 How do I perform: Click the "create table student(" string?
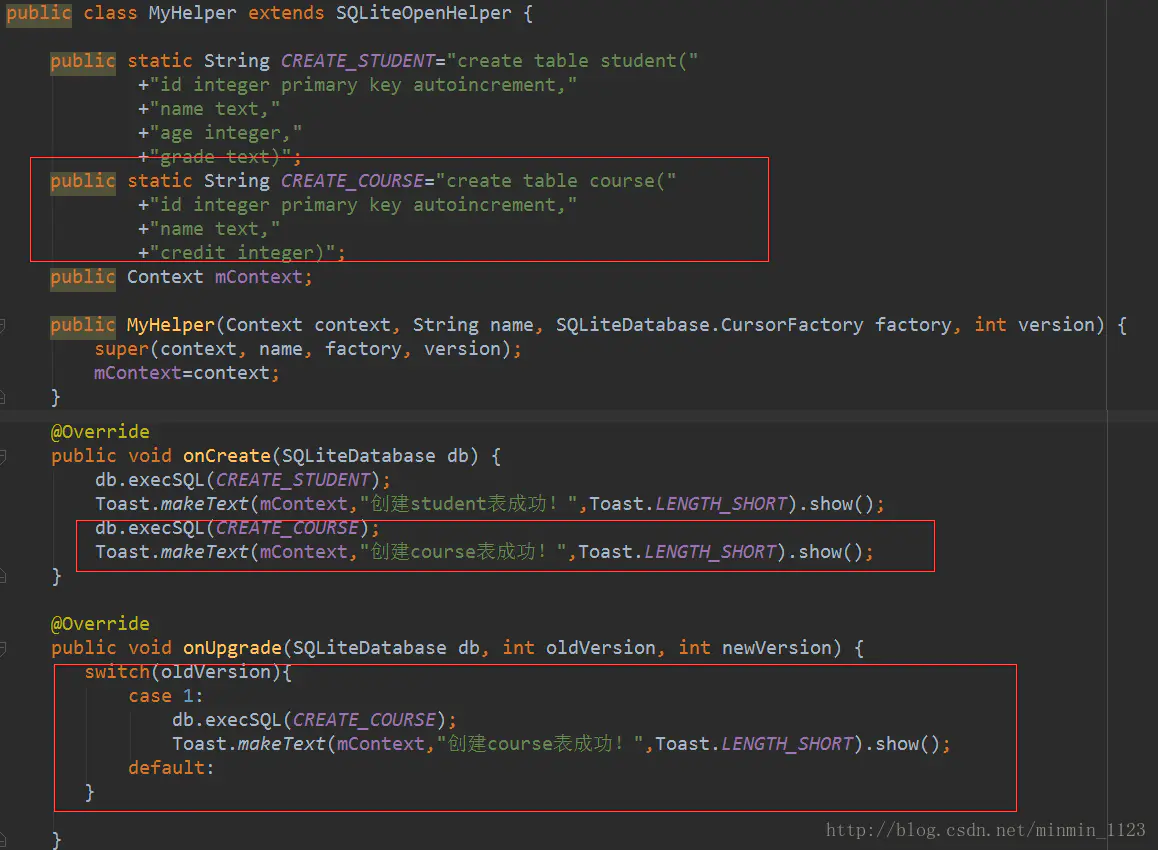click(x=572, y=61)
